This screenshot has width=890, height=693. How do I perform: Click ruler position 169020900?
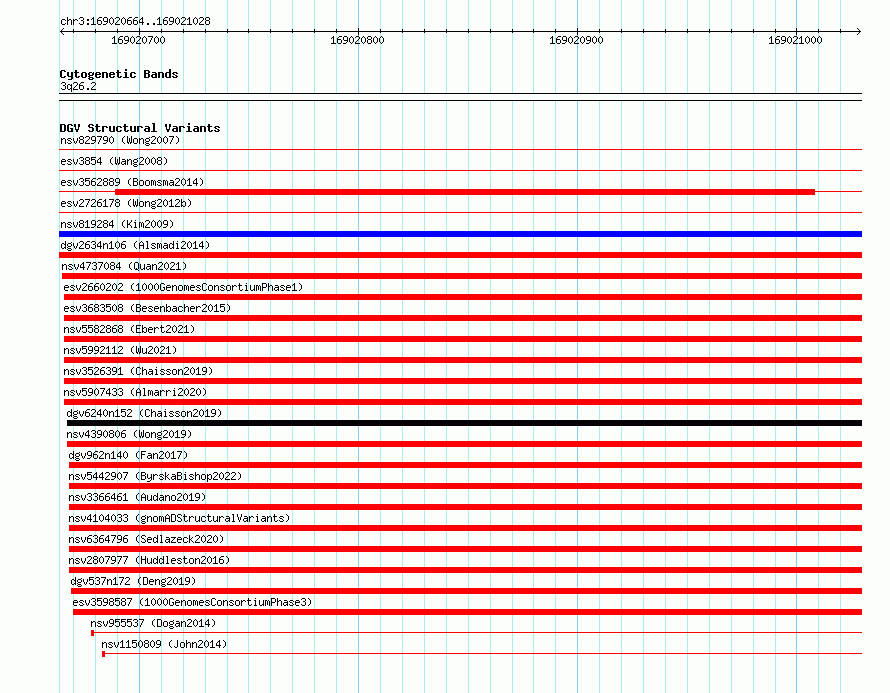[576, 40]
